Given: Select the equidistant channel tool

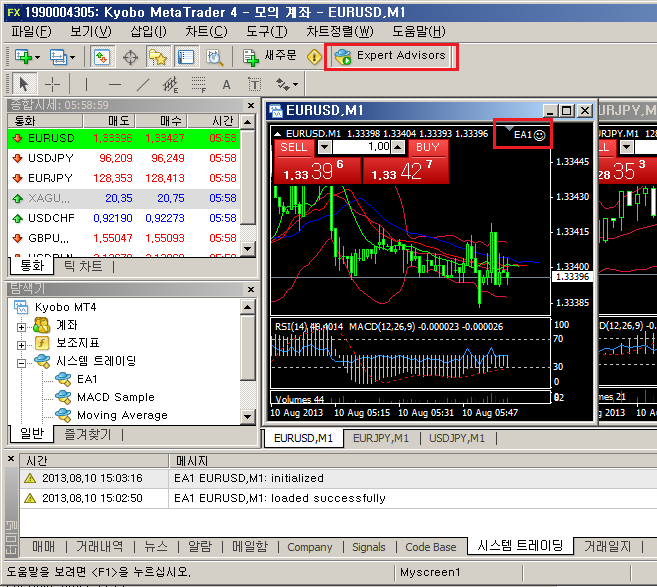Looking at the screenshot, I should (171, 85).
